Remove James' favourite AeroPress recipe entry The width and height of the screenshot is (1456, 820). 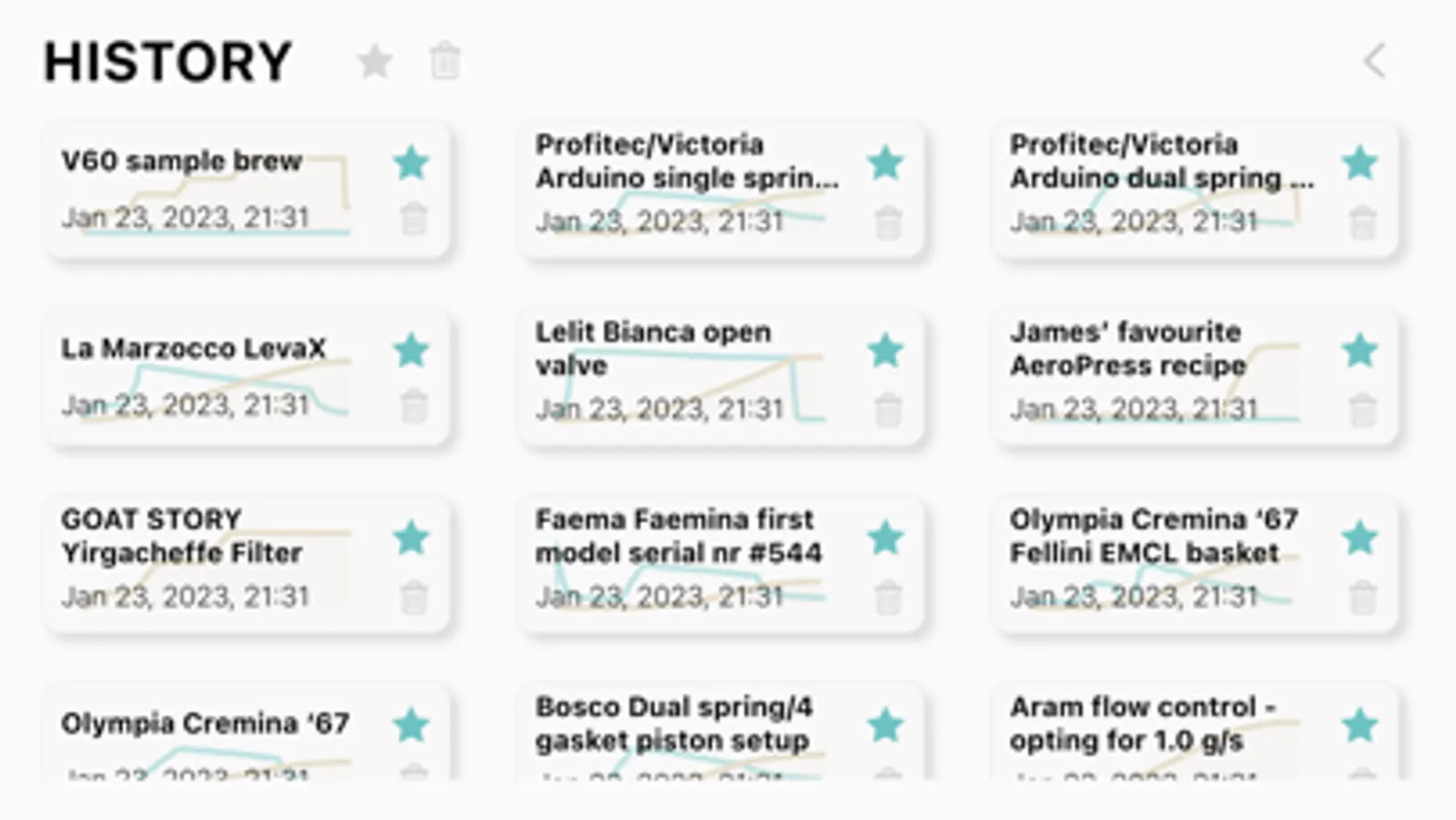1362,410
